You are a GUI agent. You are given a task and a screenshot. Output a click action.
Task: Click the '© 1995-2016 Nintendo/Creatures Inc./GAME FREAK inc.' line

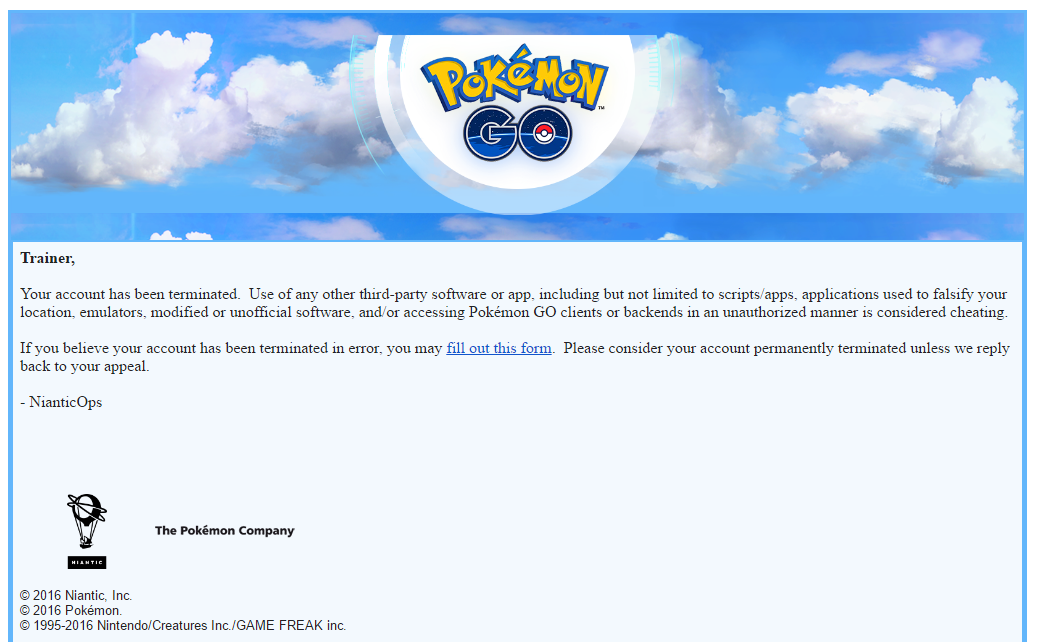(x=183, y=625)
